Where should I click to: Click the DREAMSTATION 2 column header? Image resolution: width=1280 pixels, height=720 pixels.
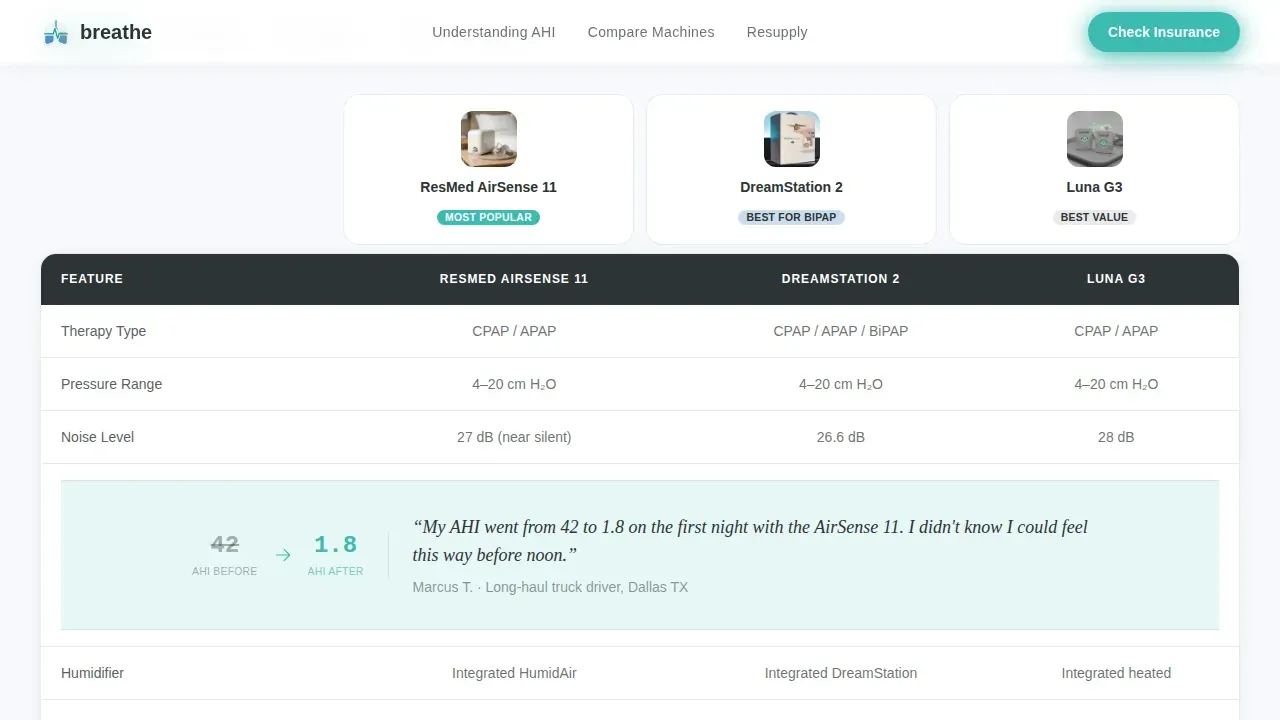[x=841, y=279]
